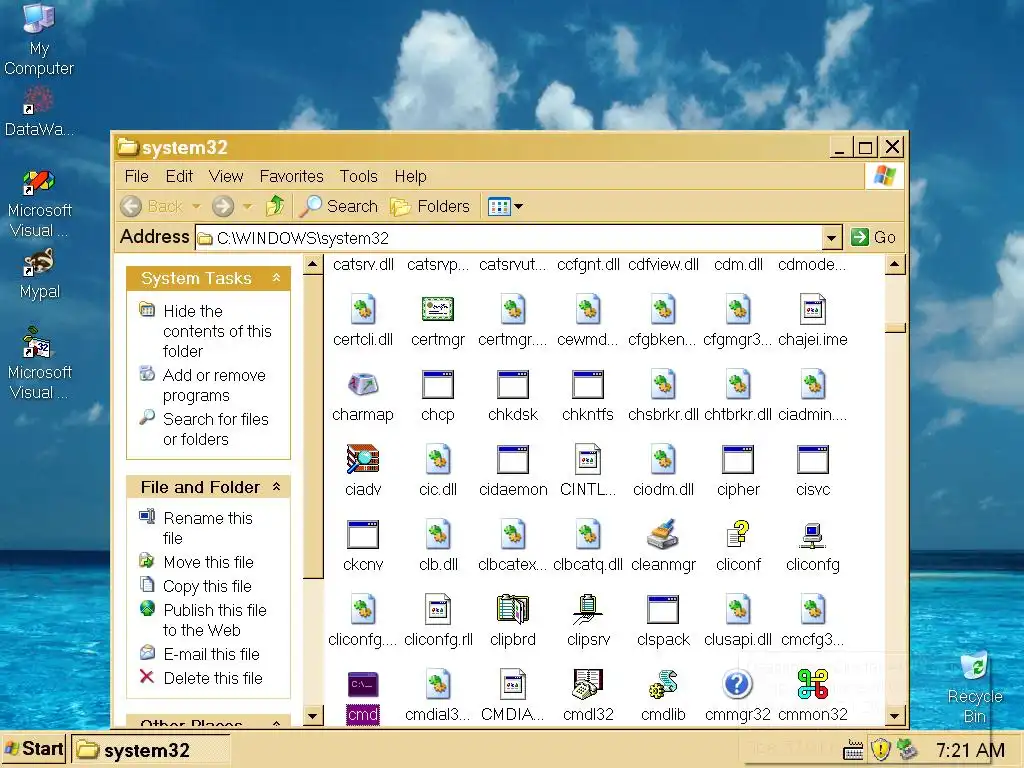The height and width of the screenshot is (768, 1024).
Task: Collapse the File and Folder panel
Action: [x=276, y=487]
